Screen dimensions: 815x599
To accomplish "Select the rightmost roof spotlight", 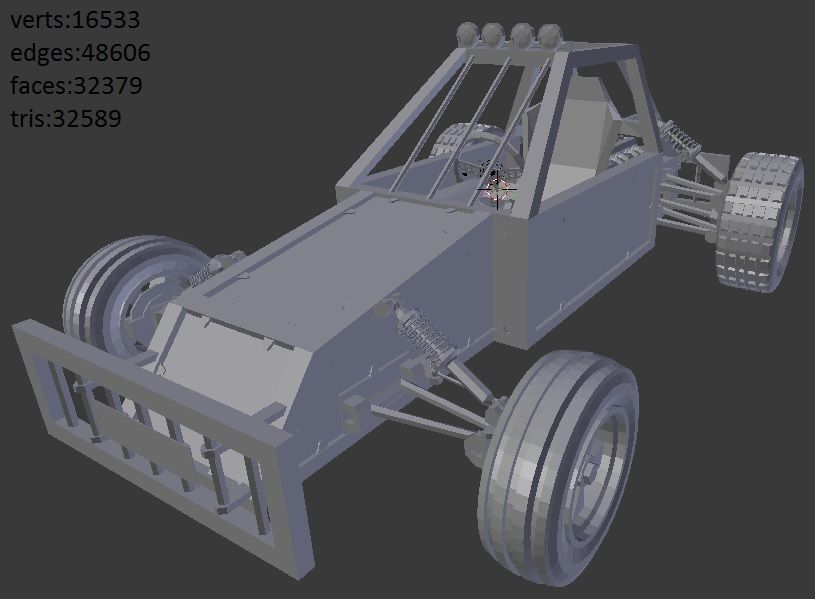I will [549, 35].
